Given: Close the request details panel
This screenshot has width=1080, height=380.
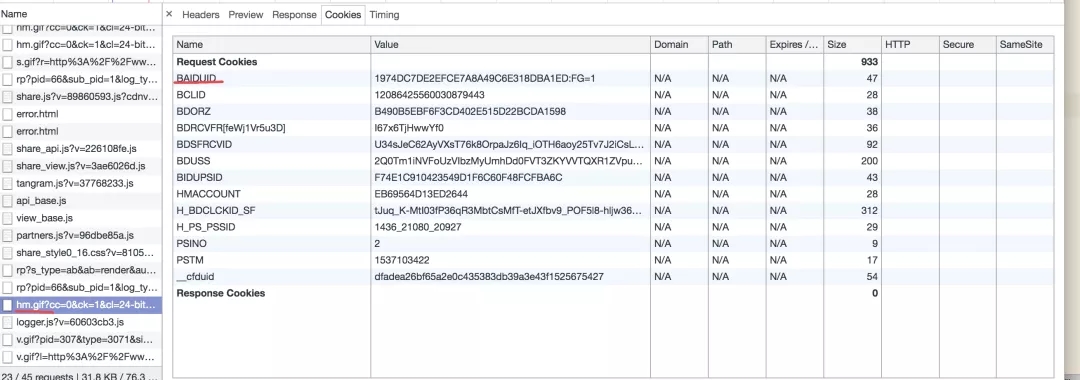Looking at the screenshot, I should click(x=169, y=14).
